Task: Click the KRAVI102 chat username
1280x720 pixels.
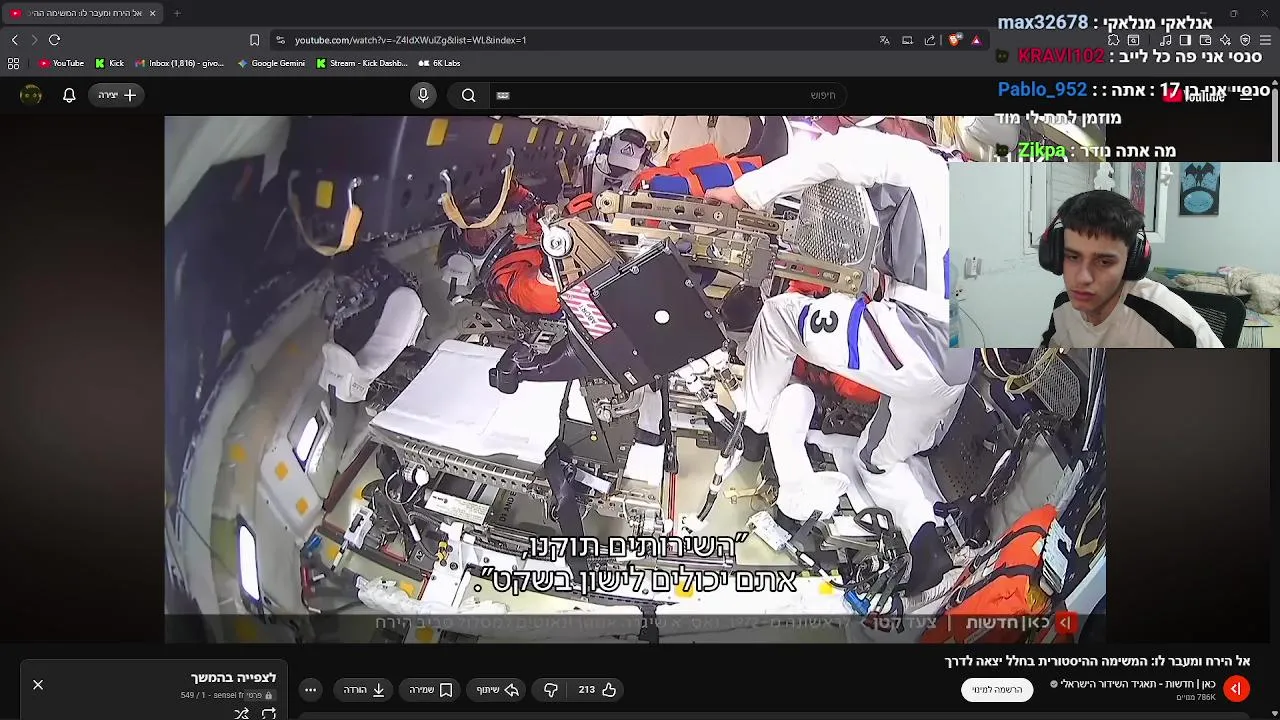Action: 1061,56
